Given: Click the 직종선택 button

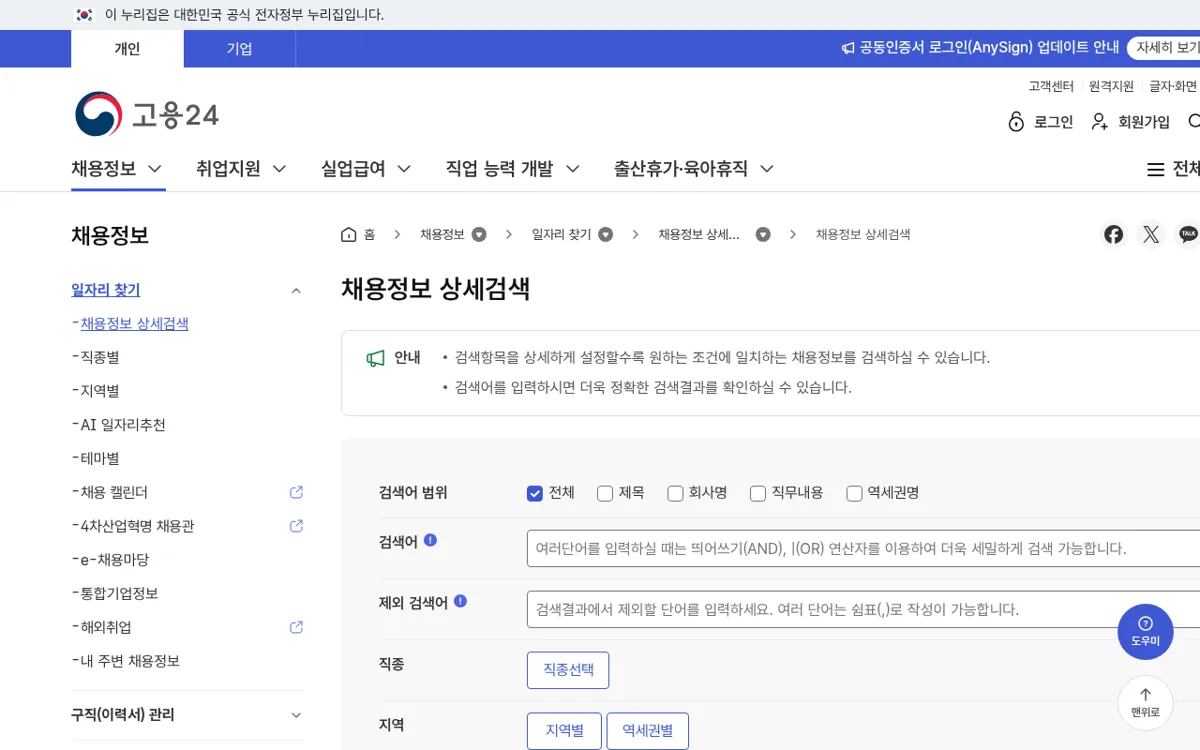Looking at the screenshot, I should [568, 670].
